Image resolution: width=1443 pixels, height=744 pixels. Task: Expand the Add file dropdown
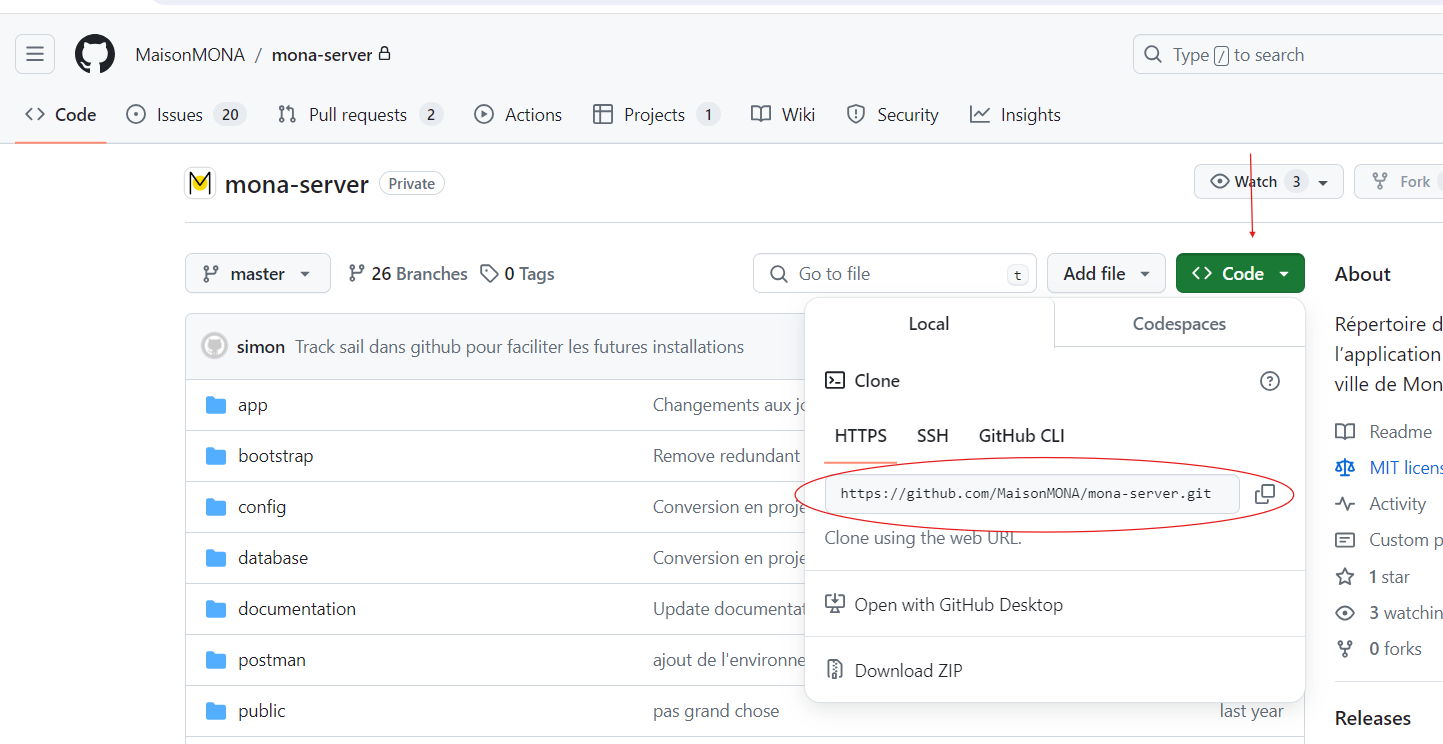point(1106,273)
